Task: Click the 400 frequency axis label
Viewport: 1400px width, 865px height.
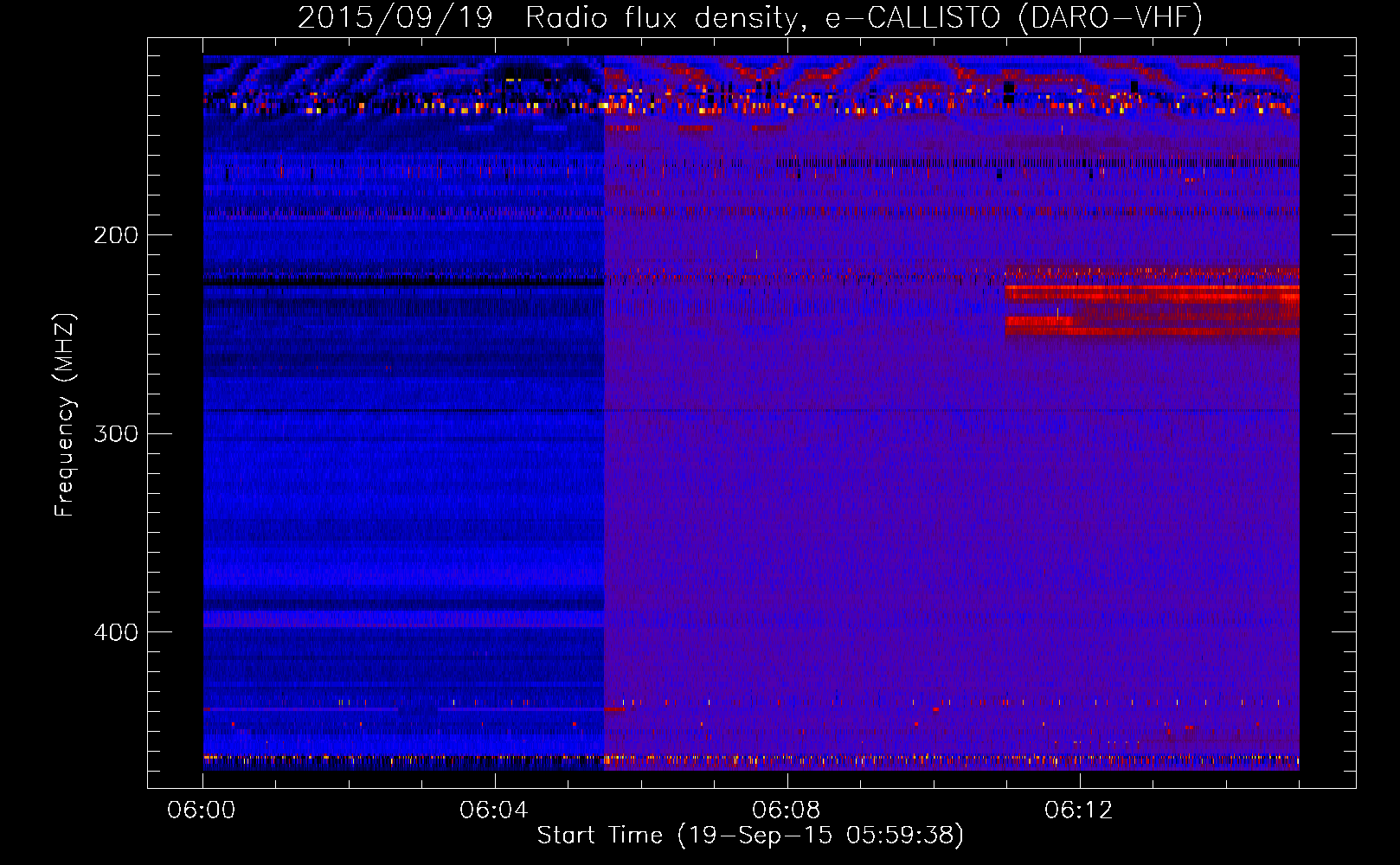Action: pyautogui.click(x=116, y=632)
